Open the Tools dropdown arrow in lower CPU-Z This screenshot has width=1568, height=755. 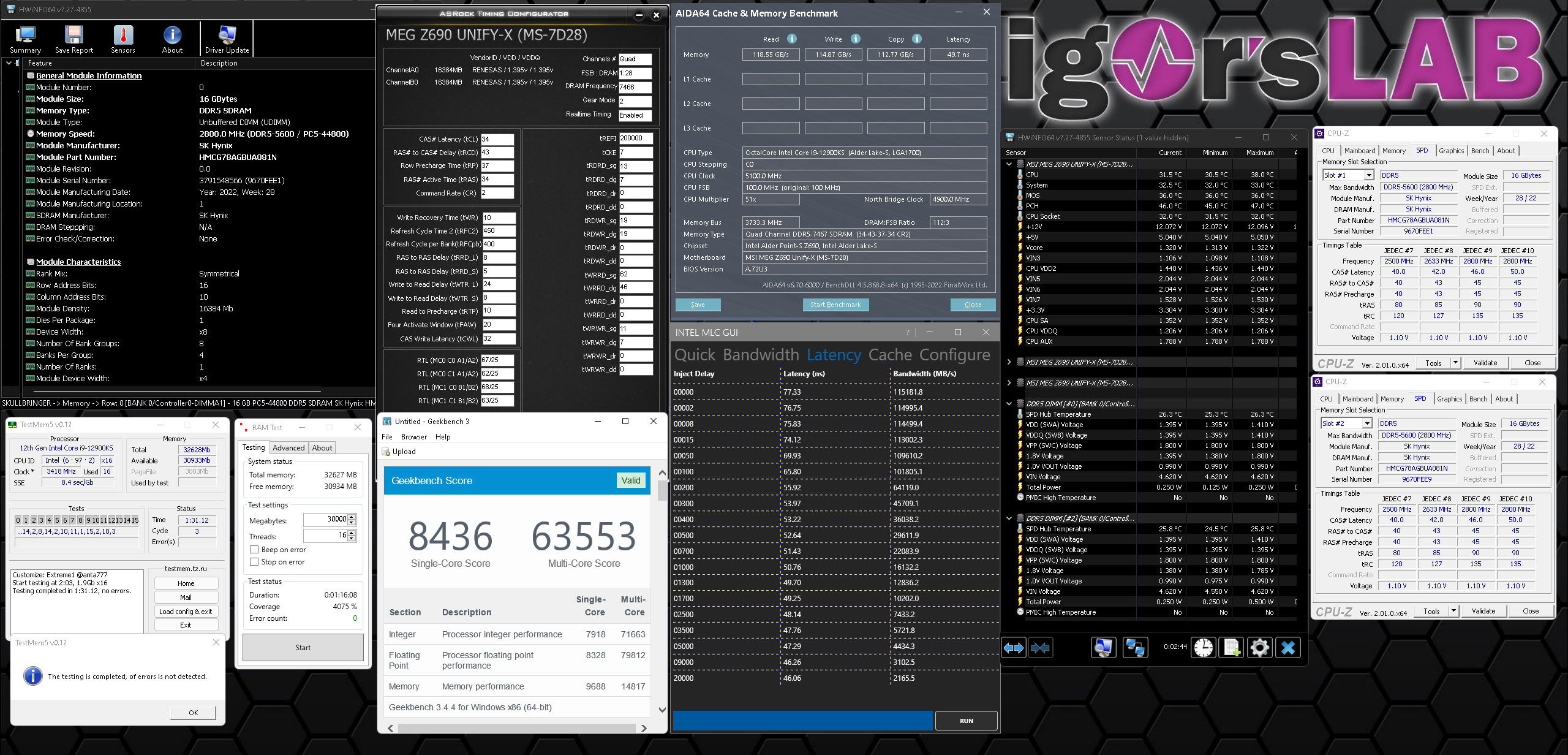(x=1453, y=611)
